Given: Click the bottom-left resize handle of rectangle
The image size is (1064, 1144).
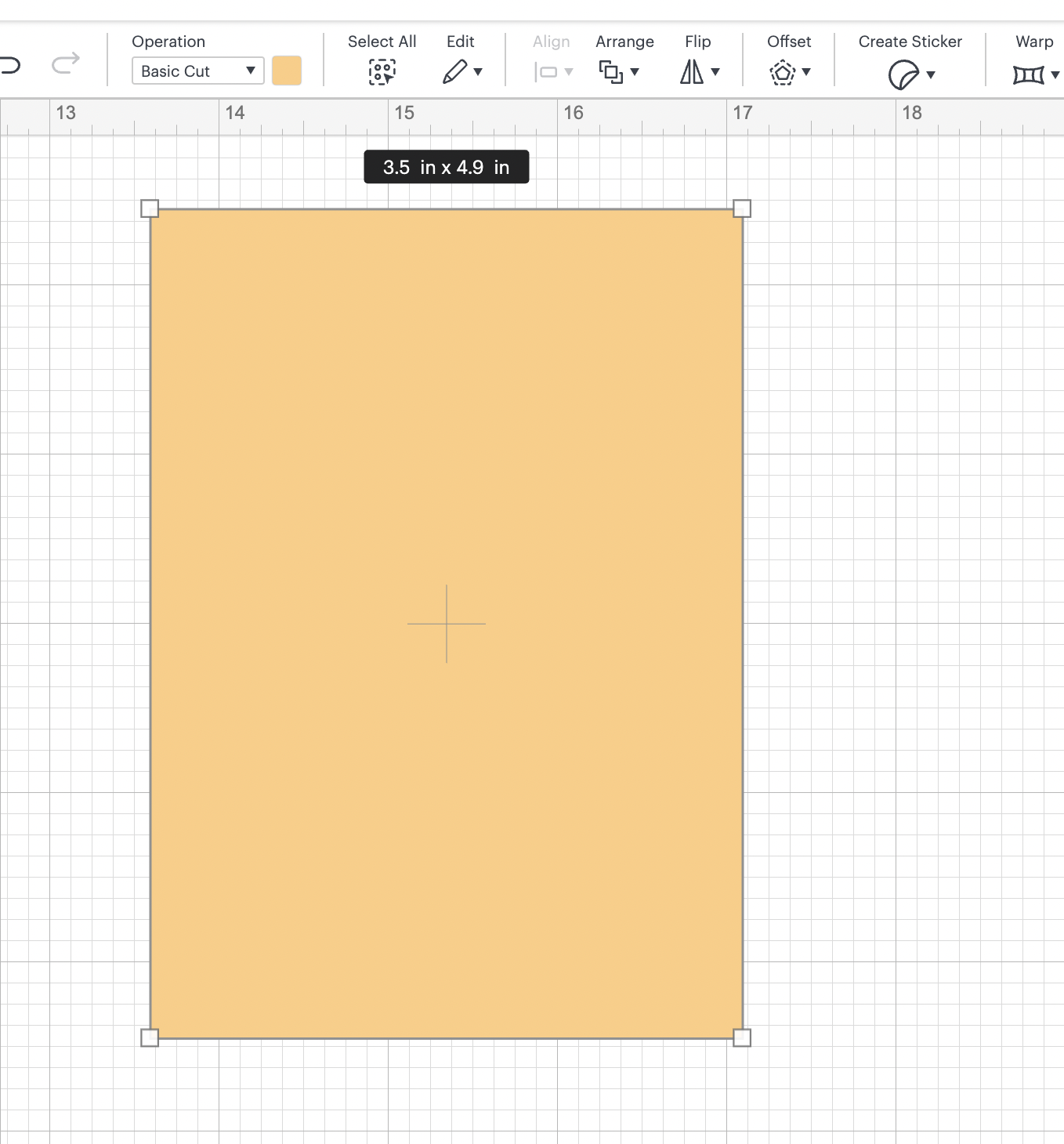Looking at the screenshot, I should pyautogui.click(x=150, y=1038).
